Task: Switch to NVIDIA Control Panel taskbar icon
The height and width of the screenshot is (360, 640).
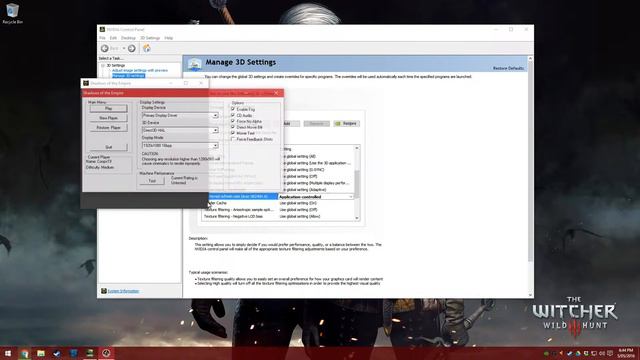Action: 89,353
